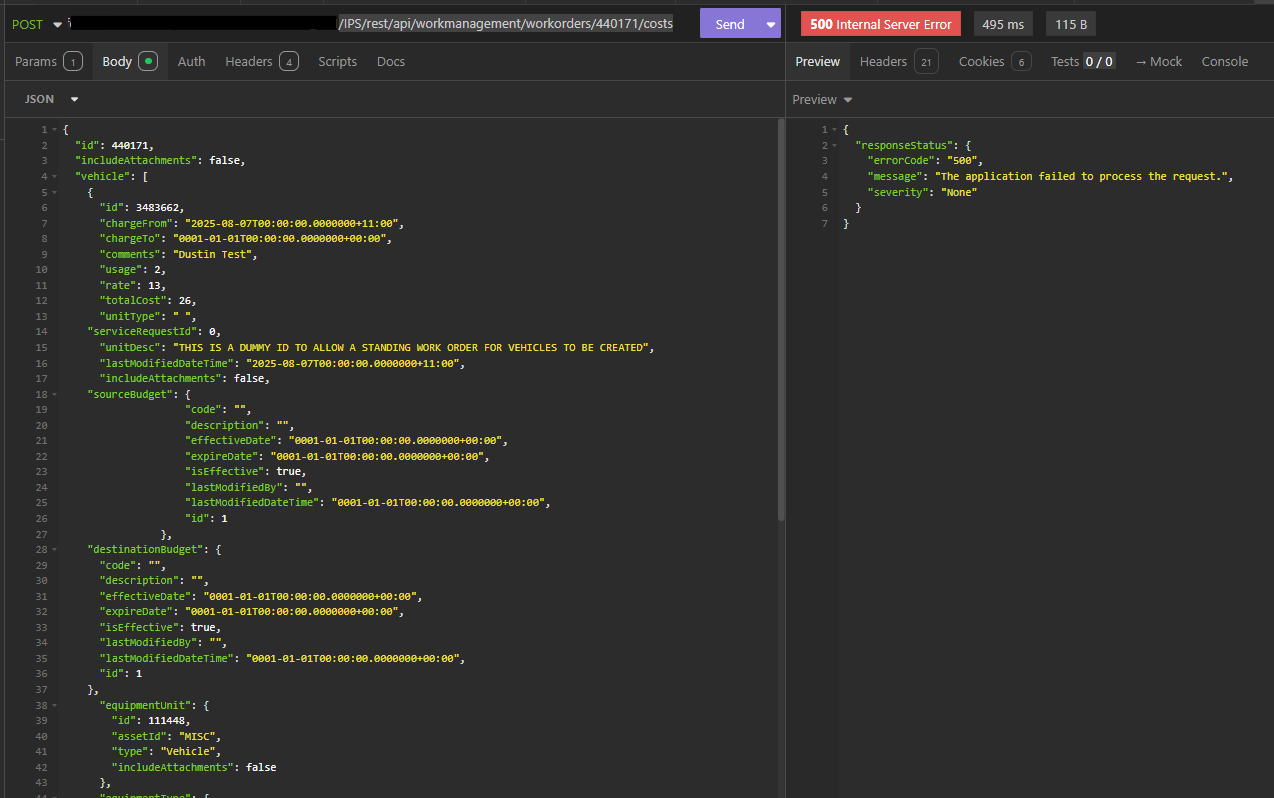Click the "unitType" key
The image size is (1274, 798).
pyautogui.click(x=129, y=316)
